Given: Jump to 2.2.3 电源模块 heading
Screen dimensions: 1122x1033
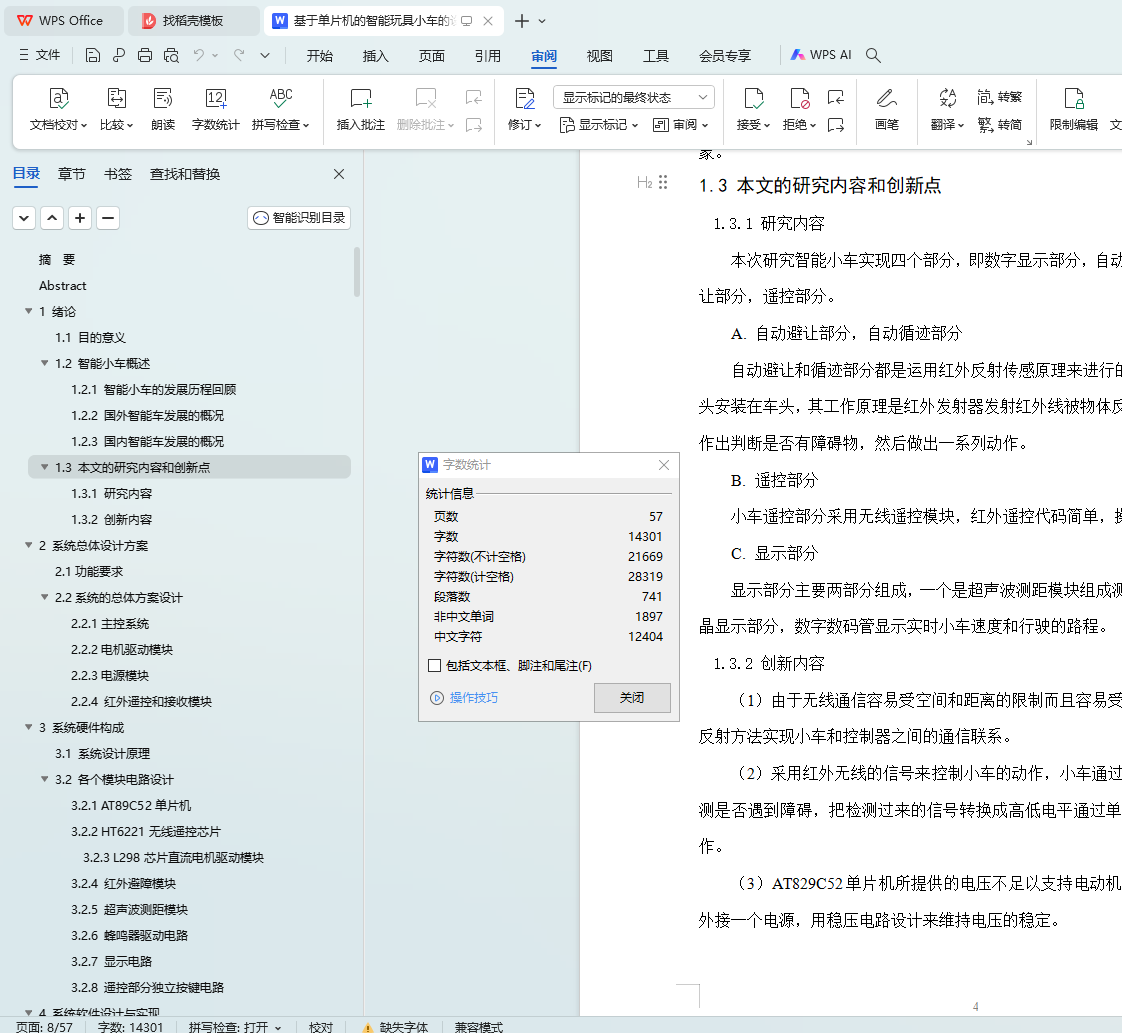Looking at the screenshot, I should click(x=109, y=675).
